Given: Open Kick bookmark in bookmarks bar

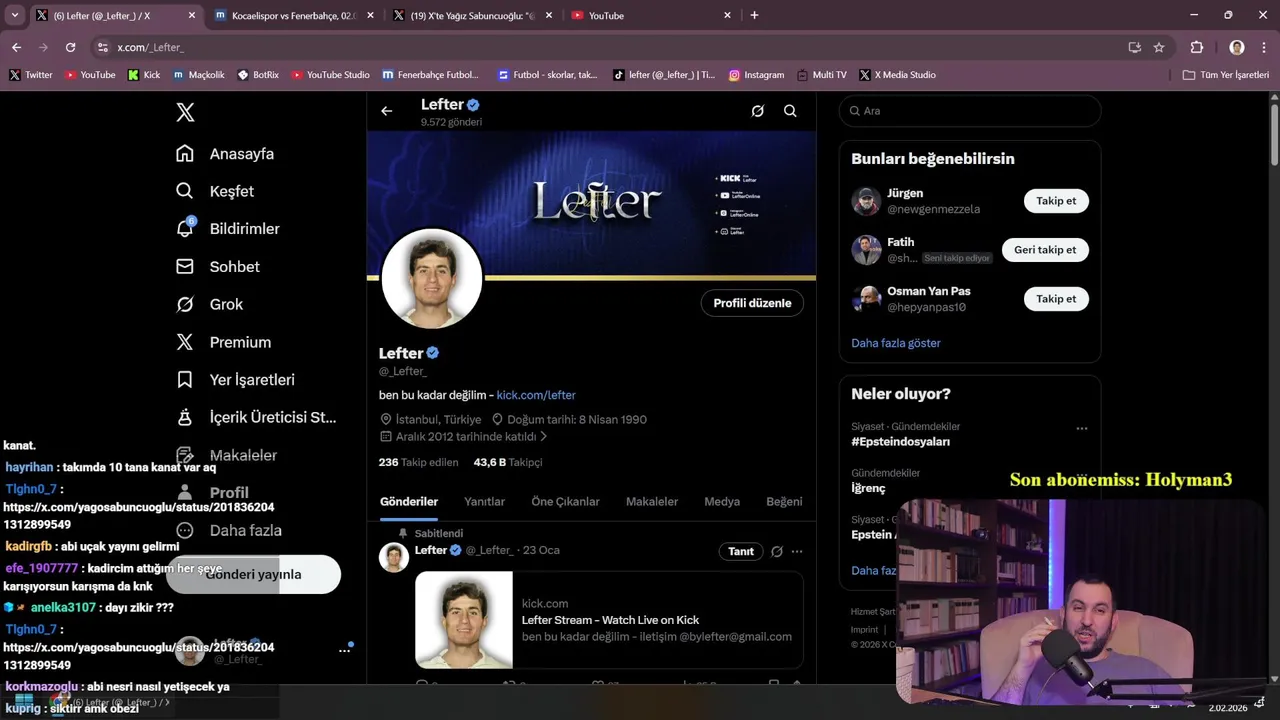Looking at the screenshot, I should click(144, 75).
